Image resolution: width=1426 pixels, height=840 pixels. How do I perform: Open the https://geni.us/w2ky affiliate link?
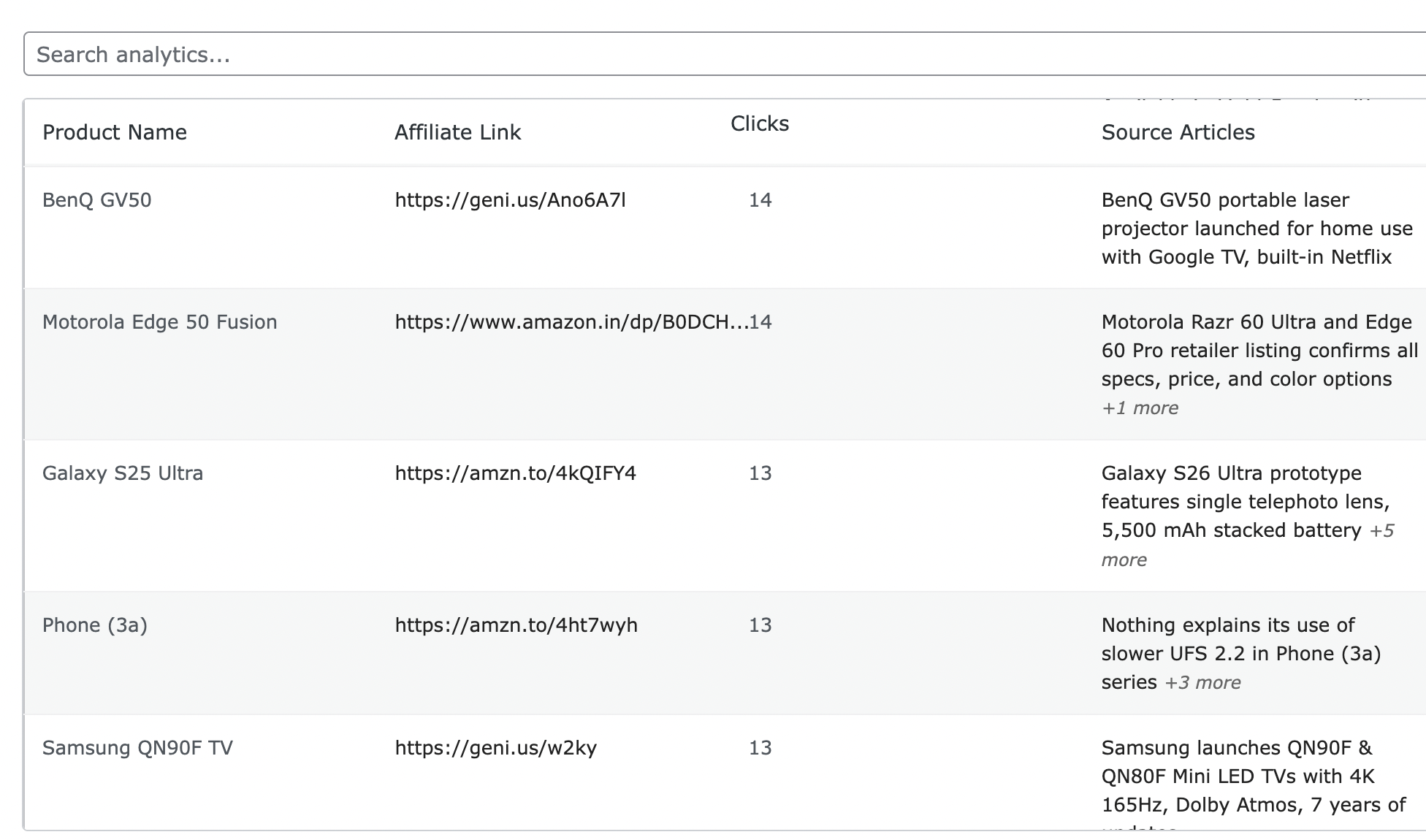pos(496,747)
